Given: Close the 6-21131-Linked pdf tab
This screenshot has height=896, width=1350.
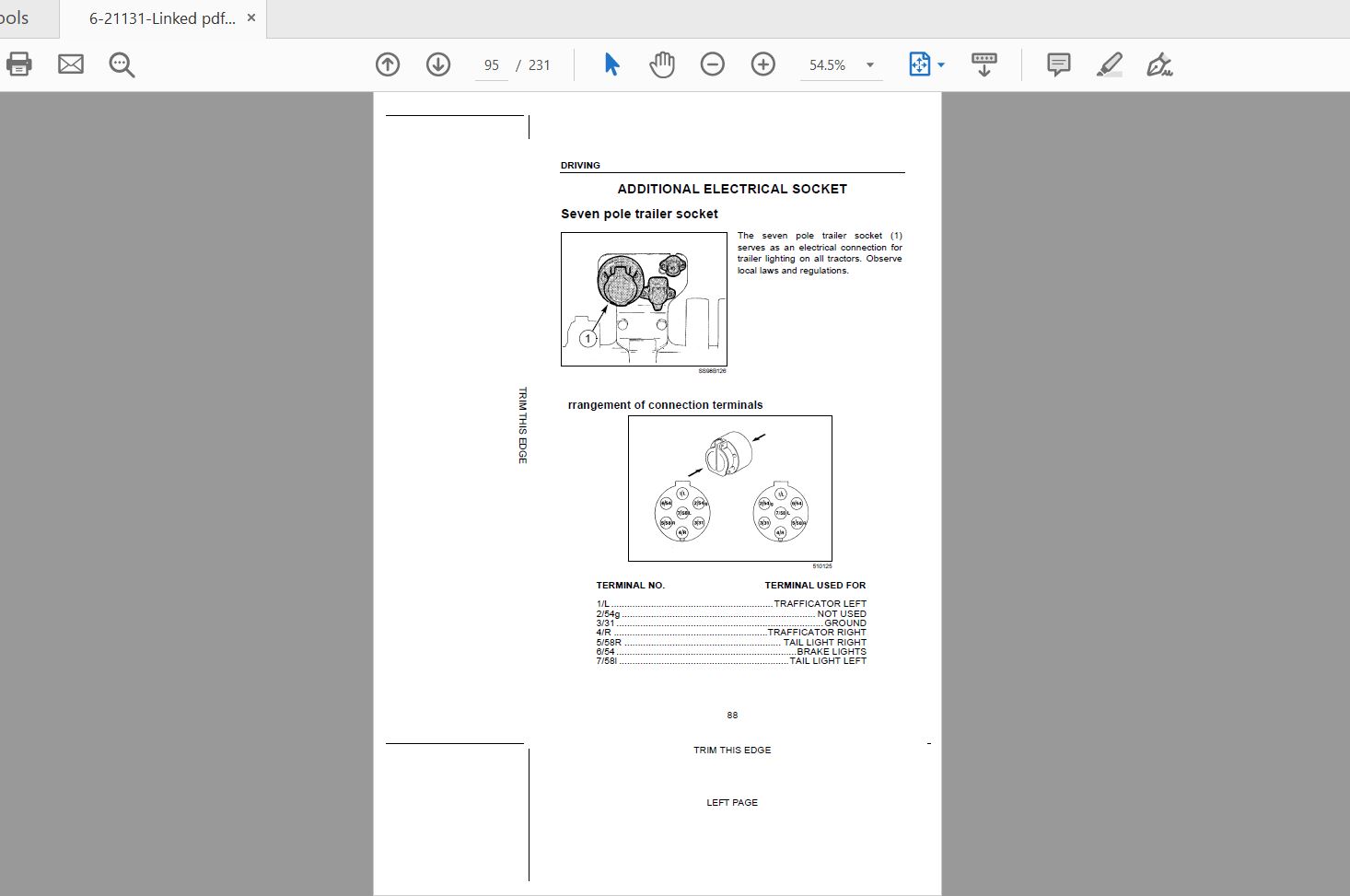Looking at the screenshot, I should pyautogui.click(x=251, y=18).
